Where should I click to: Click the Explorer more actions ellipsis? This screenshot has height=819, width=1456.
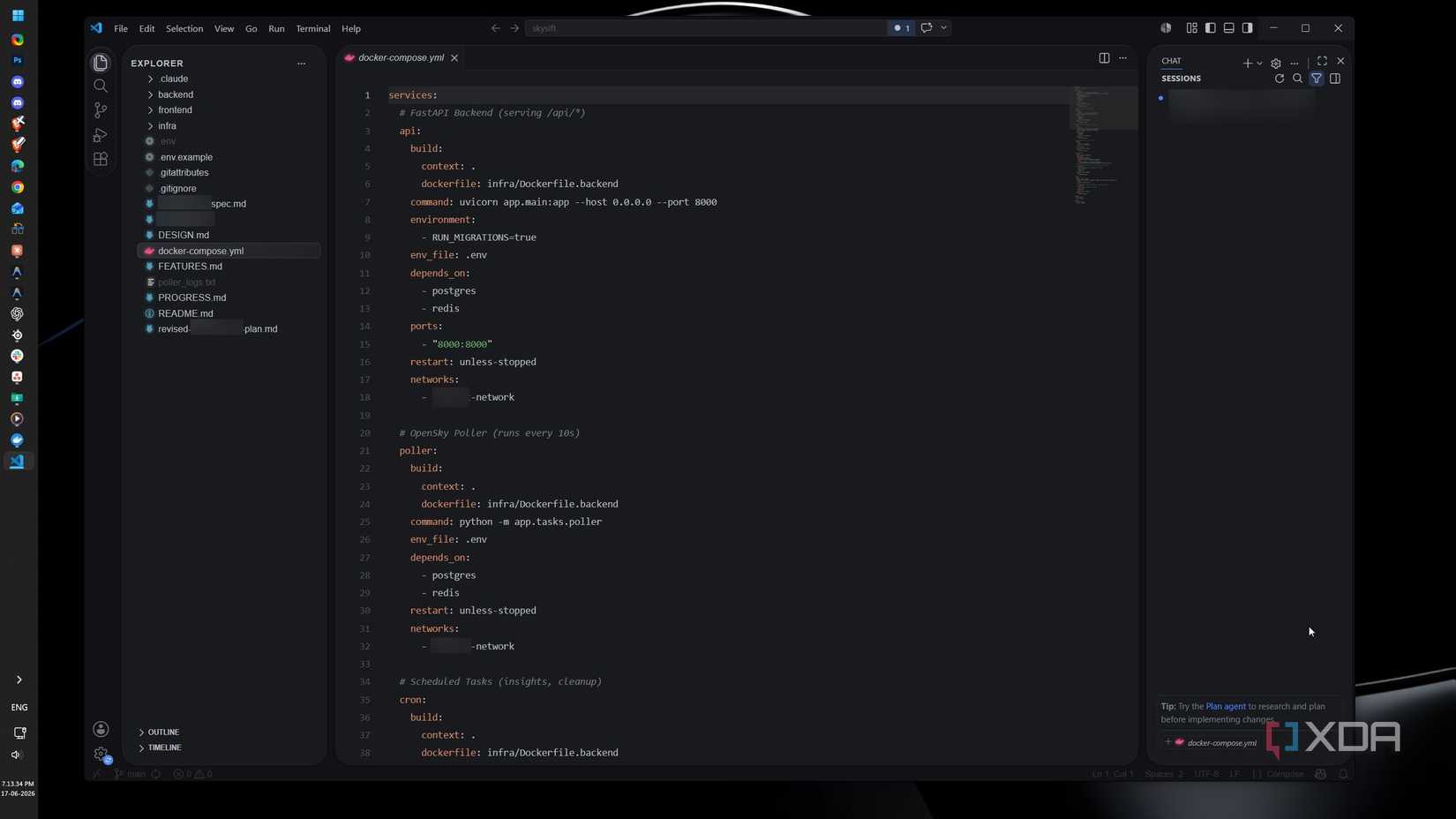[301, 64]
